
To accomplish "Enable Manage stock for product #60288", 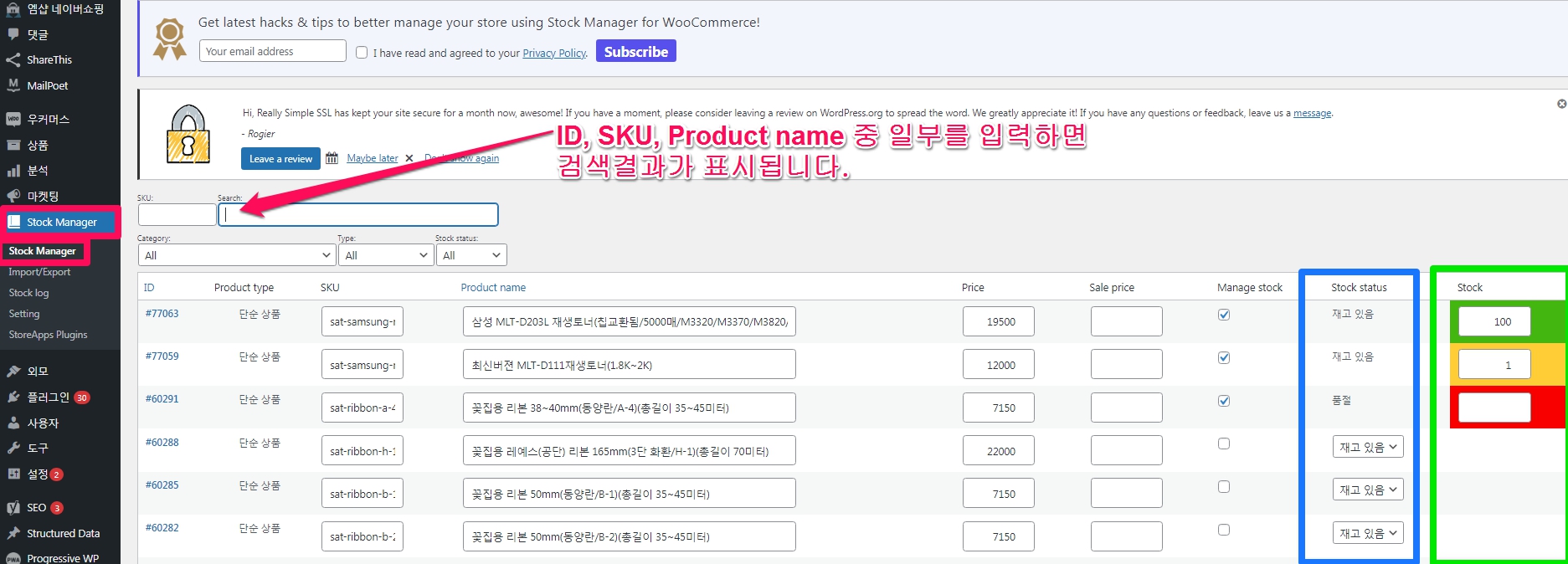I will click(x=1224, y=444).
